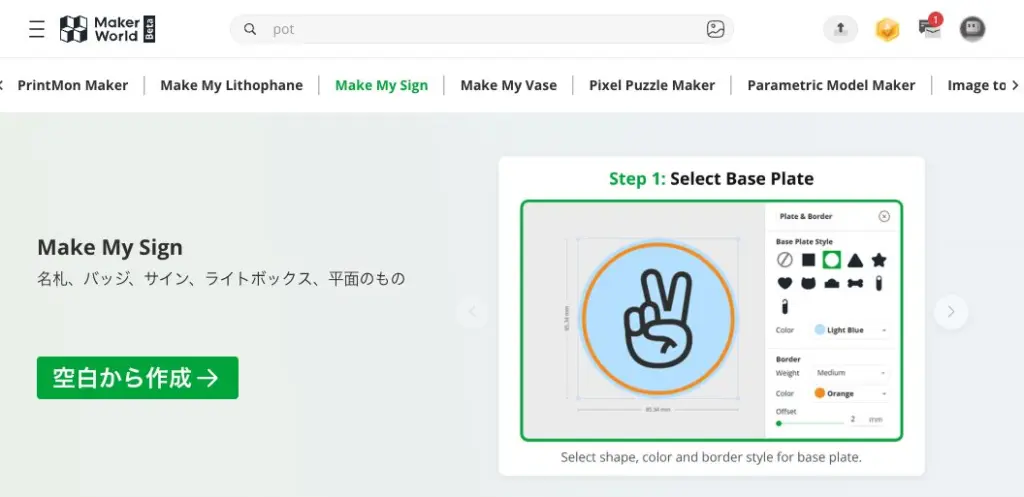Select the star base plate shape

(x=879, y=260)
